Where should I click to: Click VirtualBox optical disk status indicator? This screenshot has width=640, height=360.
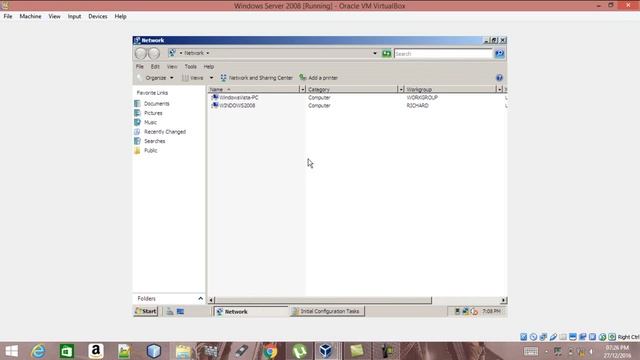[533, 337]
